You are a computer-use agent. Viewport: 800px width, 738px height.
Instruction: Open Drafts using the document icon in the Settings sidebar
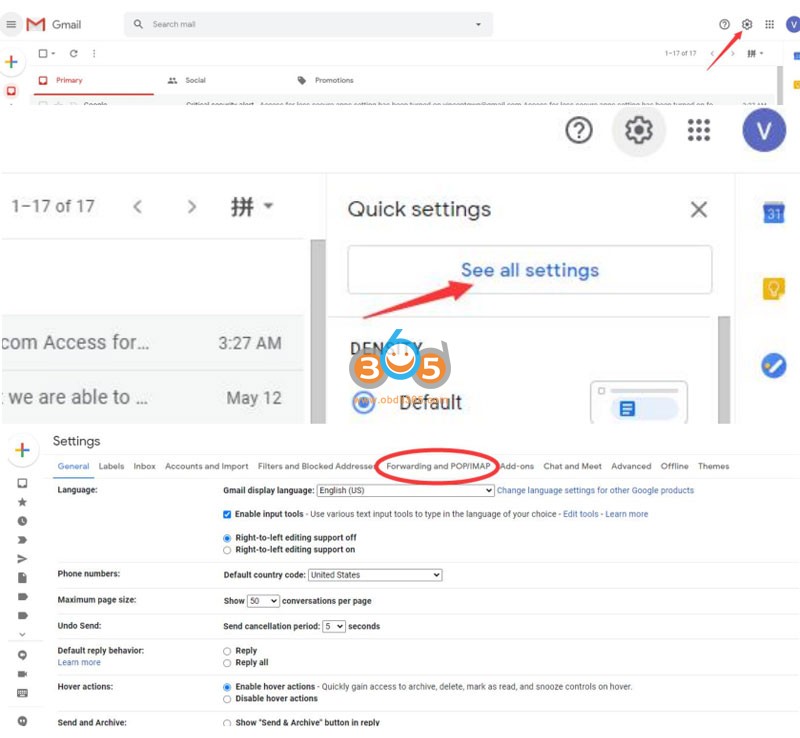coord(22,578)
